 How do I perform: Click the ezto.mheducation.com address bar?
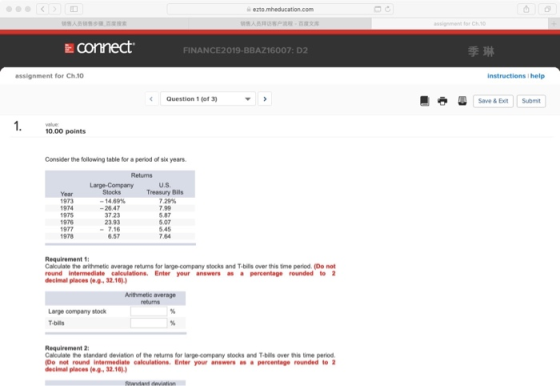(x=280, y=9)
